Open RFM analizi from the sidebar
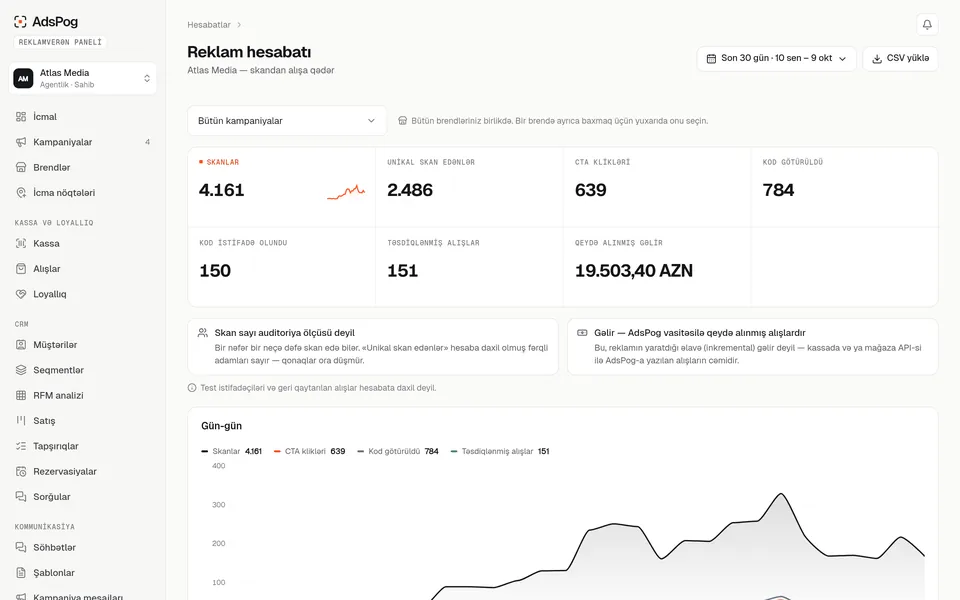The height and width of the screenshot is (600, 960). [83, 396]
